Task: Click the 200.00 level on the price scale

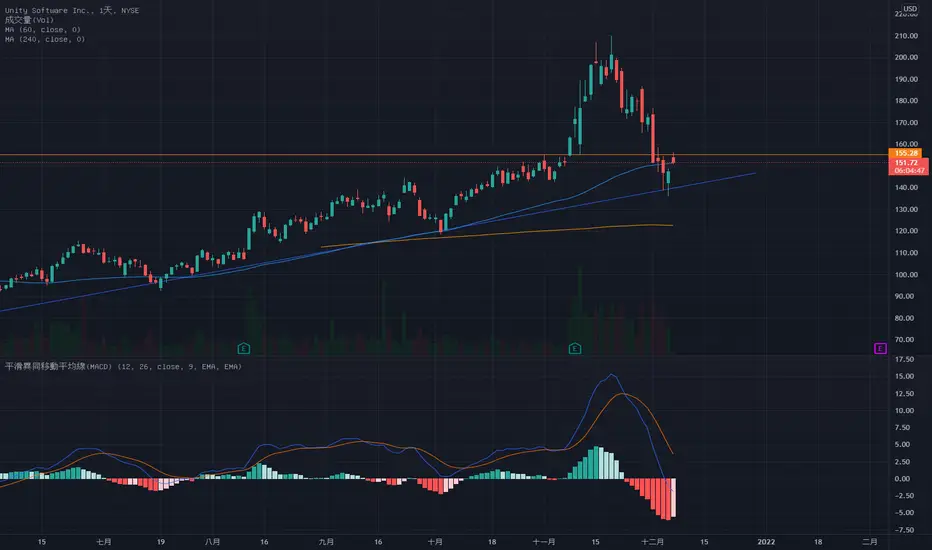Action: [906, 58]
